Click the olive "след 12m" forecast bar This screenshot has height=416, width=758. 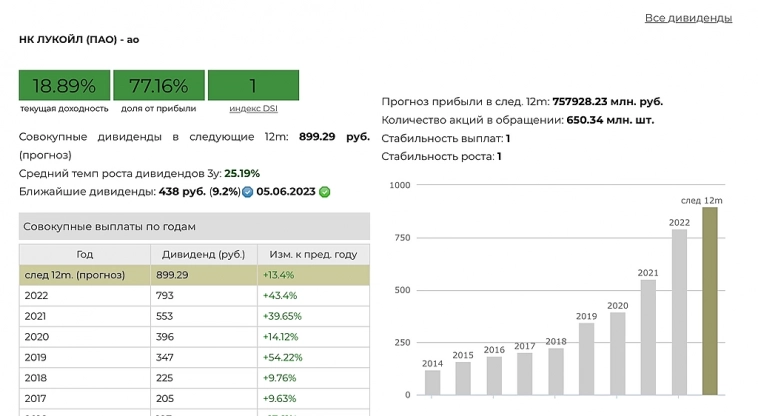709,300
